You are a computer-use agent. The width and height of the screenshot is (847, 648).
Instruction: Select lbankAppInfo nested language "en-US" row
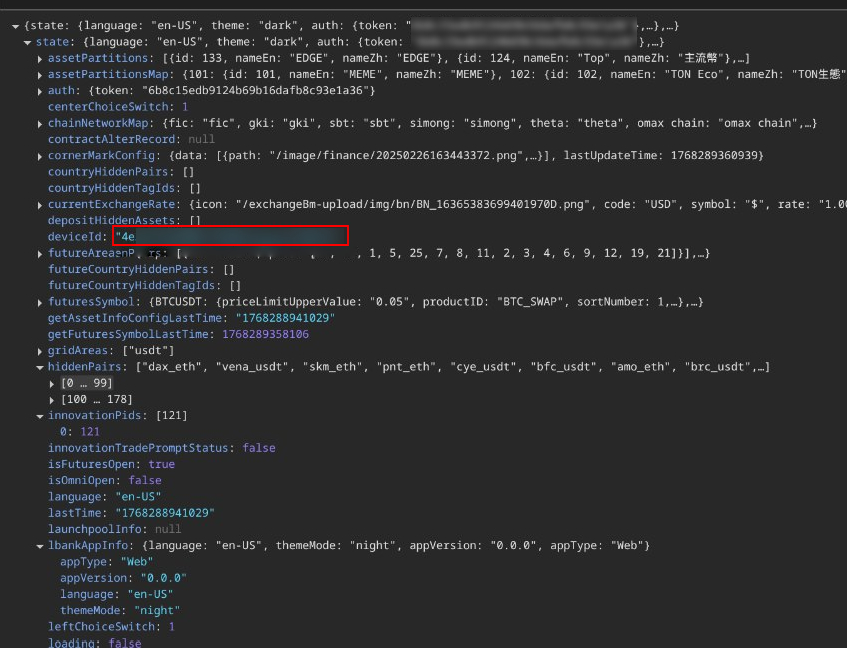coord(117,594)
